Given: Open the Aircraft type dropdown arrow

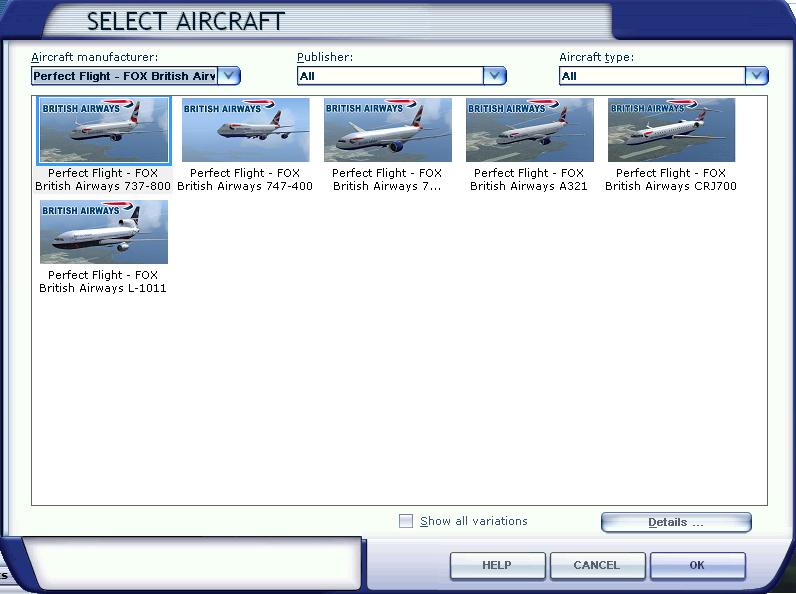Looking at the screenshot, I should click(757, 76).
